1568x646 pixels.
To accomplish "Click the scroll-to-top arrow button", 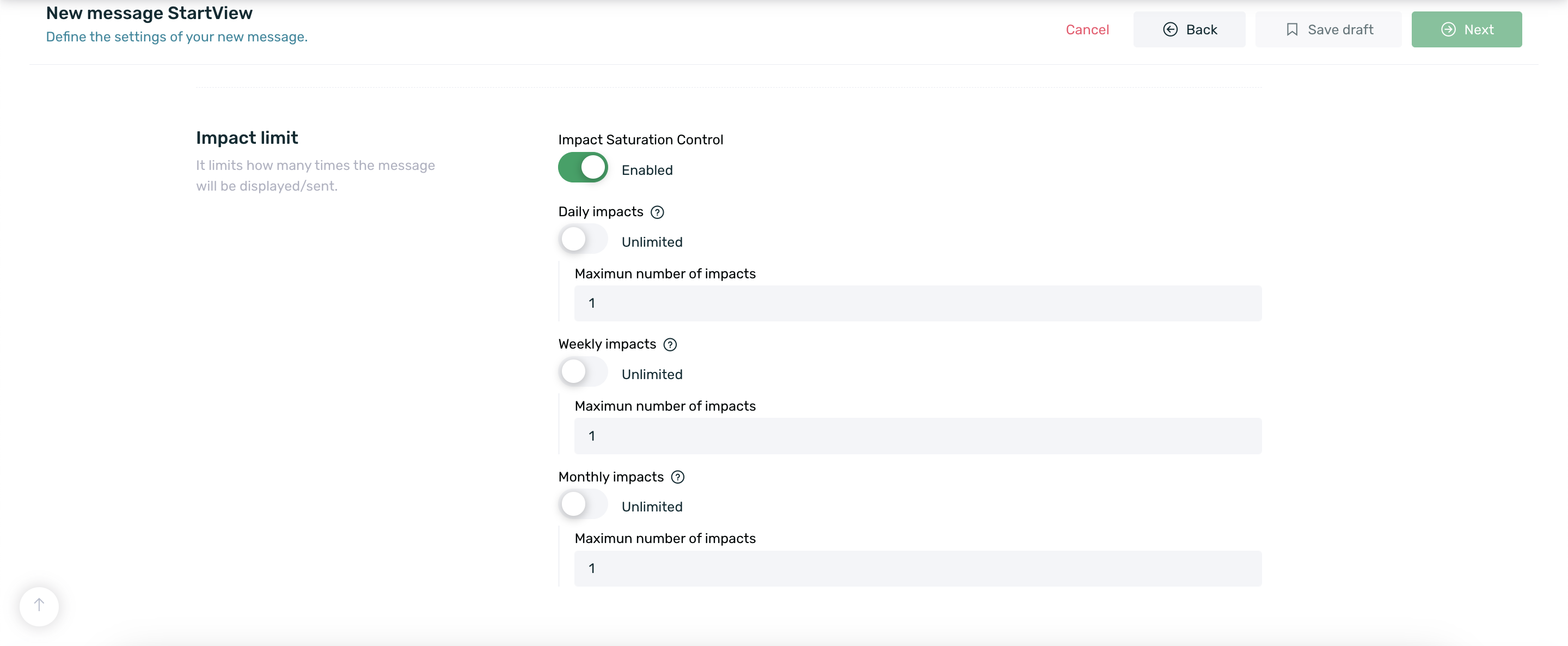I will [39, 605].
